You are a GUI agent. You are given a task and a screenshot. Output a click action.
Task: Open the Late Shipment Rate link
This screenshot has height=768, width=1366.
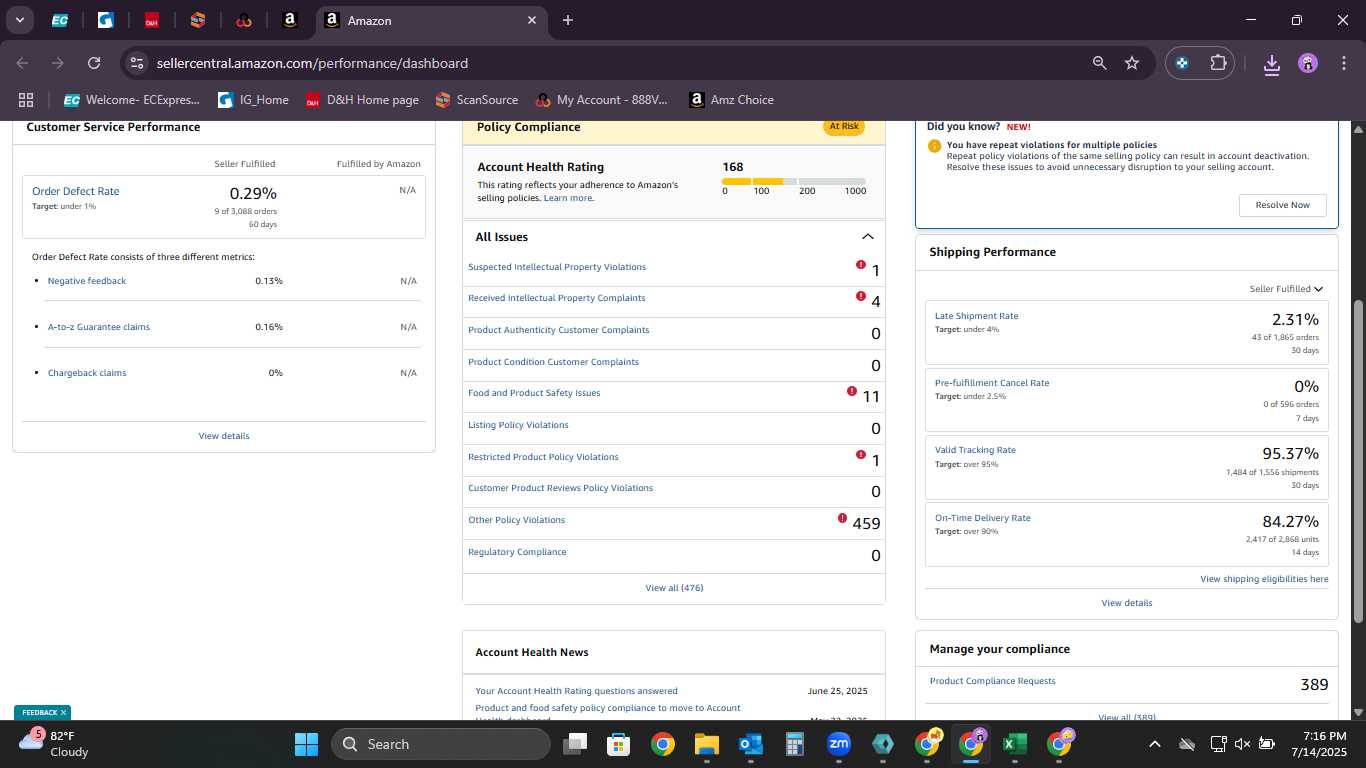coord(976,316)
